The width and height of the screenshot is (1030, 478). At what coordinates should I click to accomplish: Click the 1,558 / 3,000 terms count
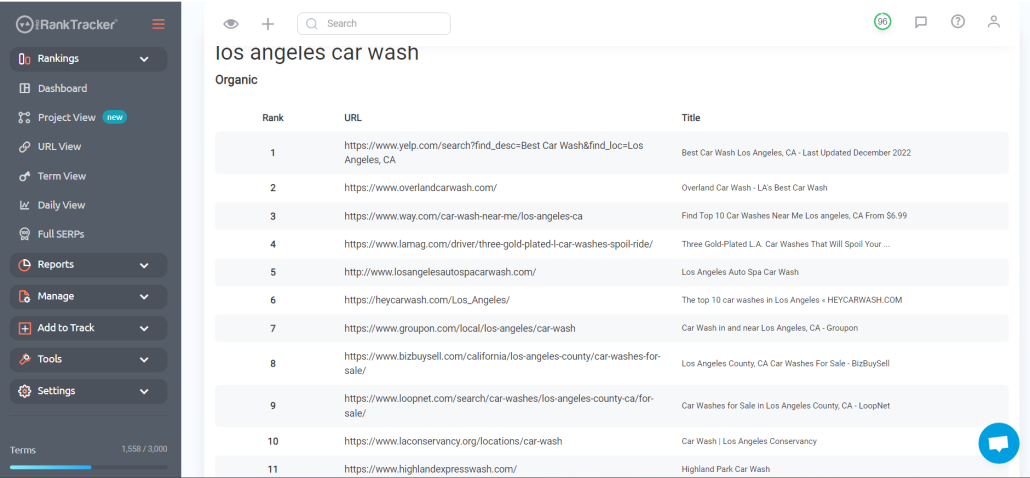144,449
